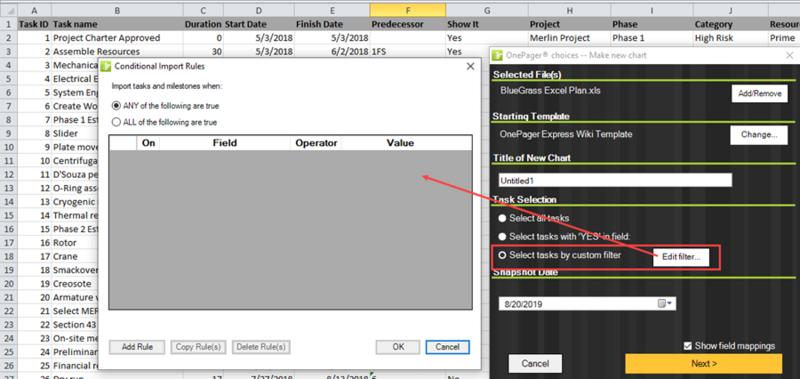The width and height of the screenshot is (800, 379).
Task: Open Edit filter... button
Action: pyautogui.click(x=681, y=258)
